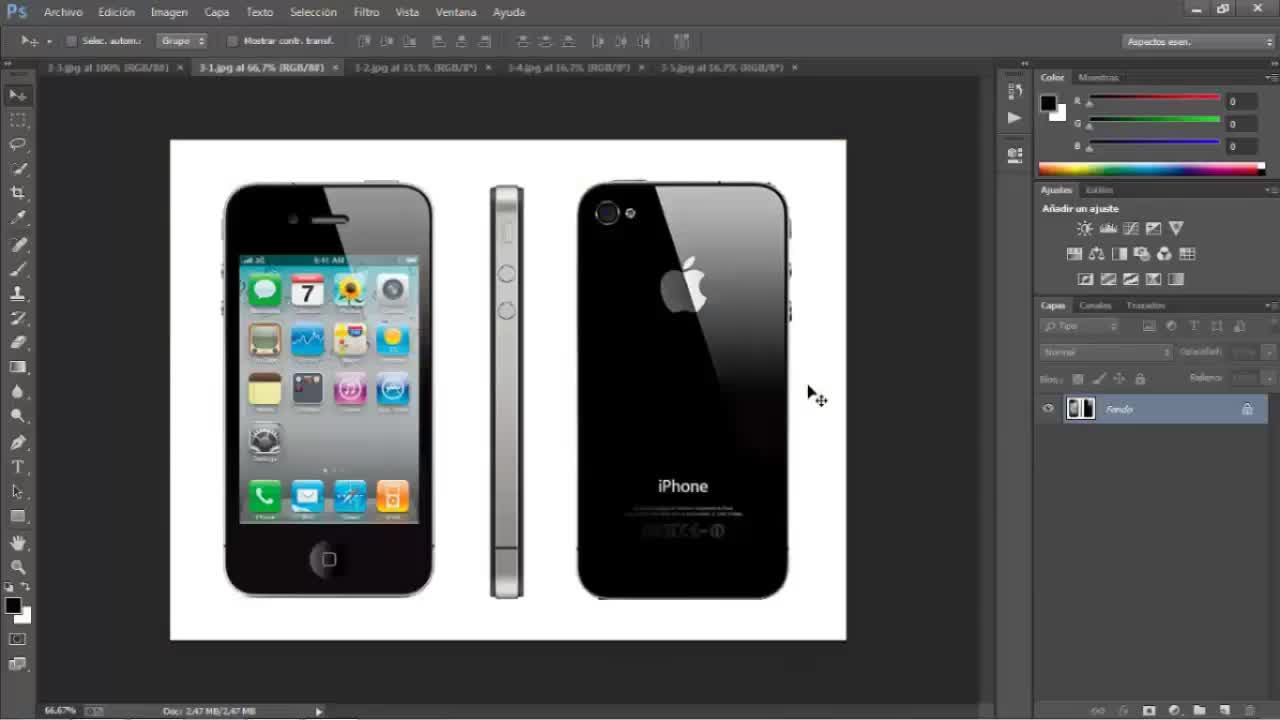1280x720 pixels.
Task: Toggle lock image pixels brush icon
Action: point(1099,379)
